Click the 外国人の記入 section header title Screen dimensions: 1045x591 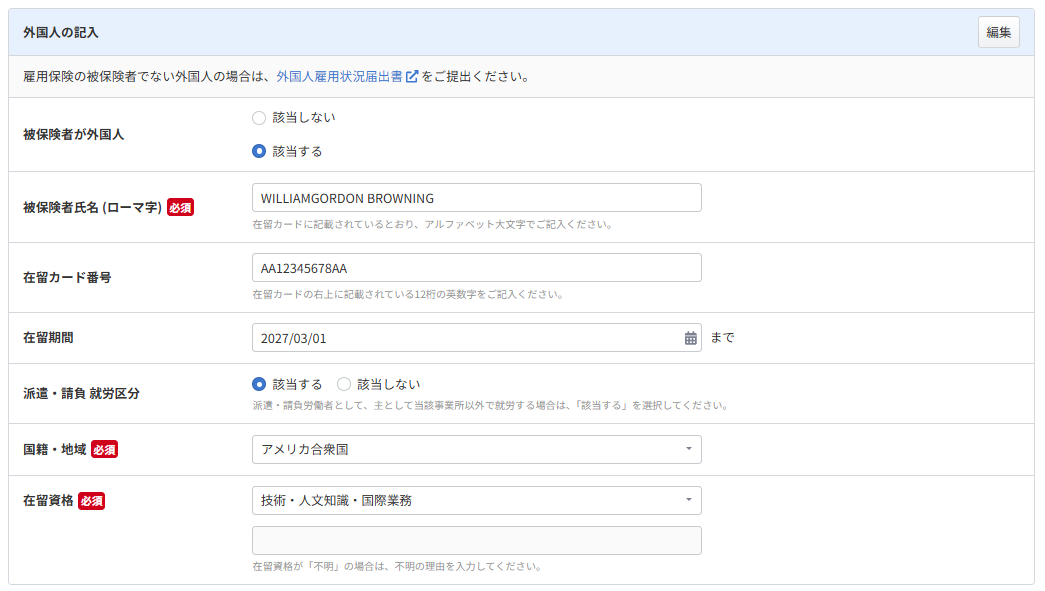pos(61,33)
